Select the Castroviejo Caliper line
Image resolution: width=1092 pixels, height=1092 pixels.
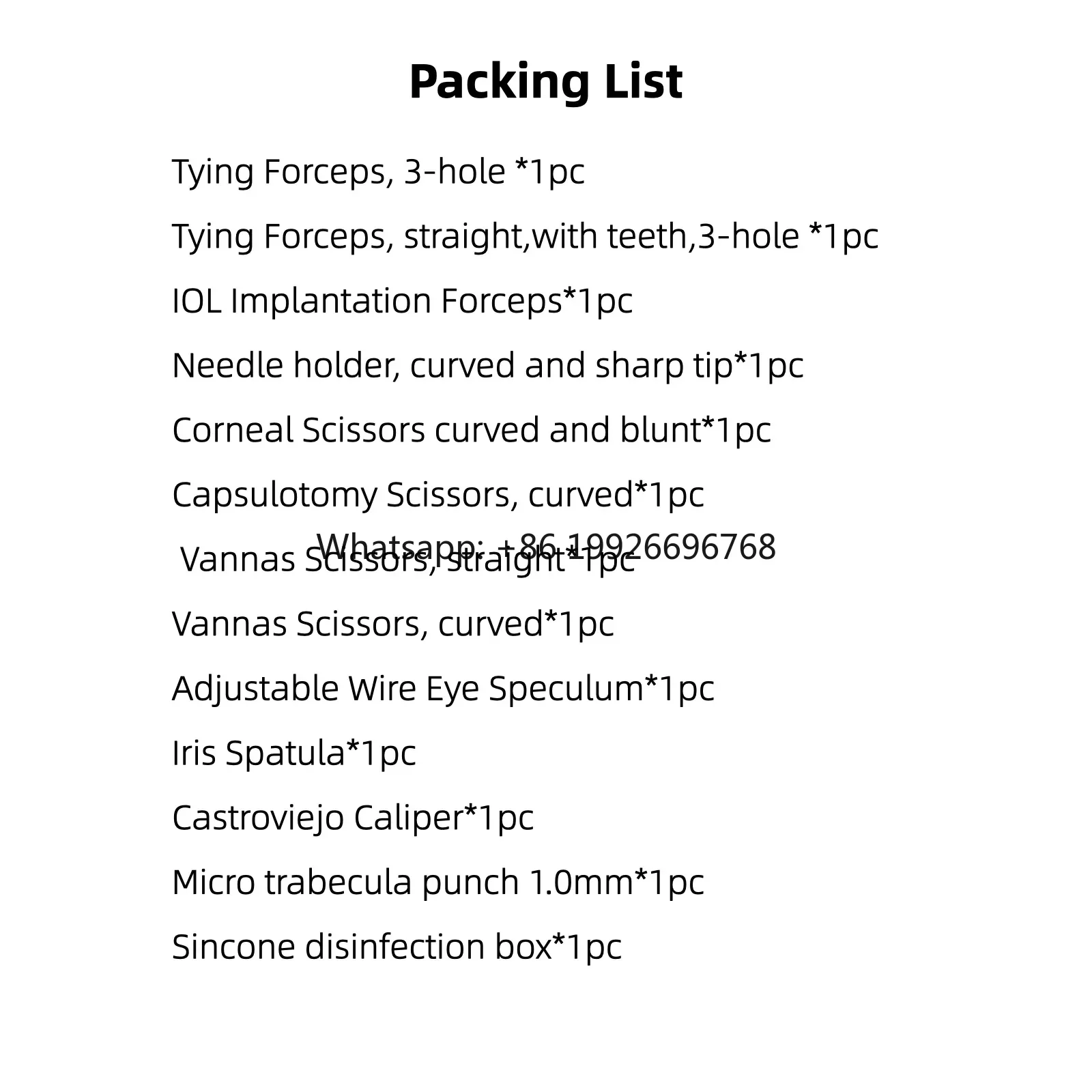352,818
